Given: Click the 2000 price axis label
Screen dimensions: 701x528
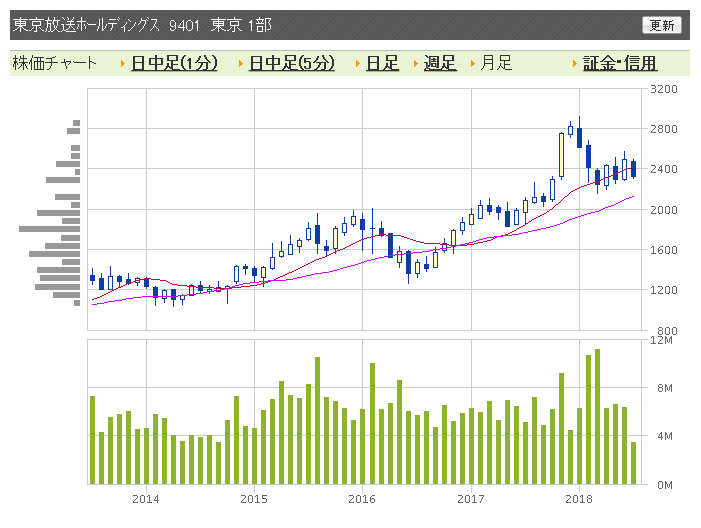Looking at the screenshot, I should [x=663, y=210].
